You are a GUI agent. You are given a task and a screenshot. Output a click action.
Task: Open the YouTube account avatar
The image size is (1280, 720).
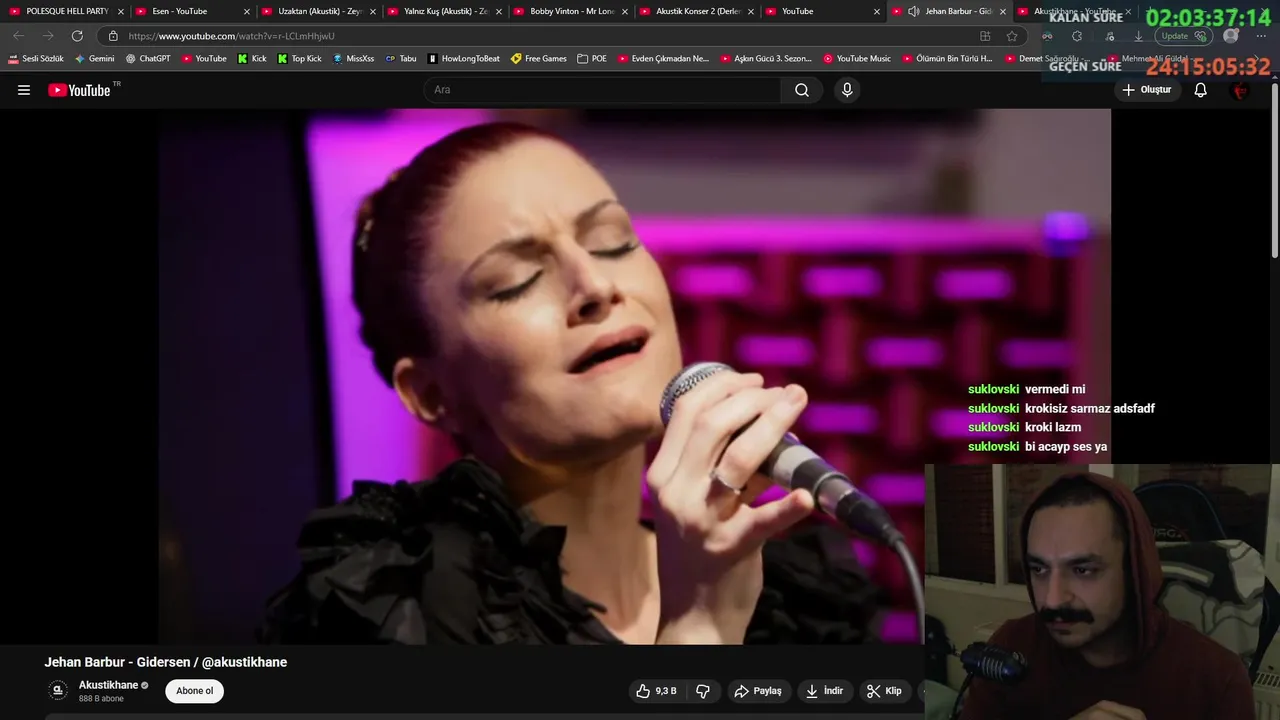pos(1240,90)
